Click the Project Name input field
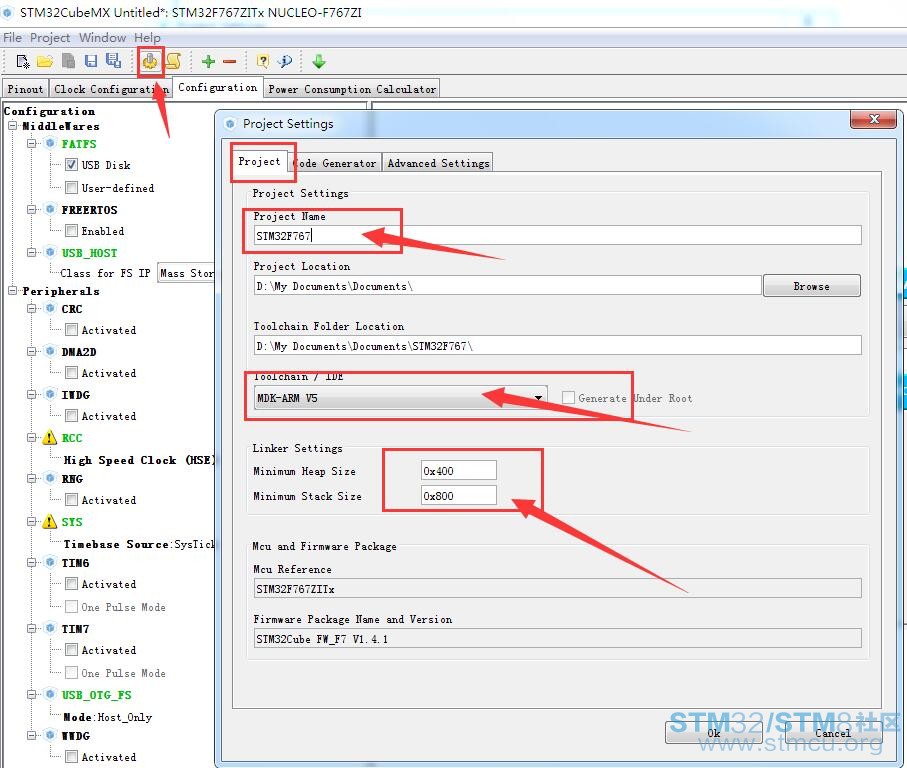907x768 pixels. point(558,235)
